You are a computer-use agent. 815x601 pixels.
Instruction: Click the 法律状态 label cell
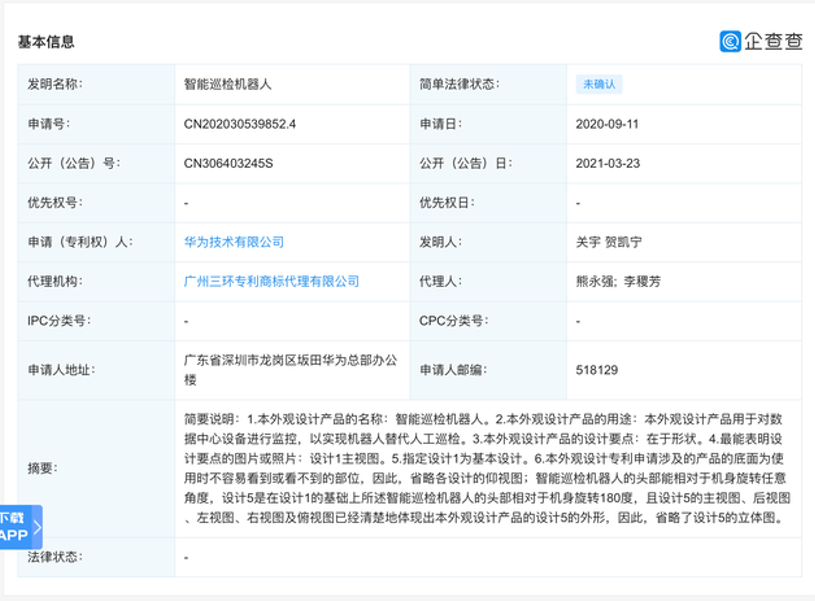tap(96, 557)
